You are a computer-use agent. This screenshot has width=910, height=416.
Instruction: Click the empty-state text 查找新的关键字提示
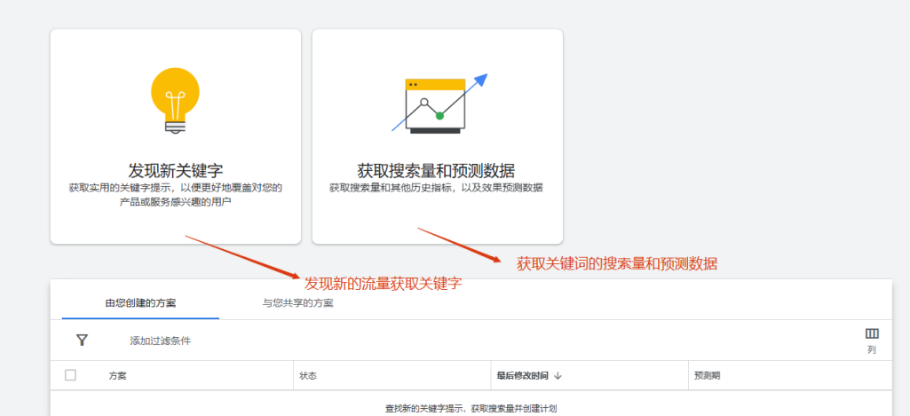point(470,408)
